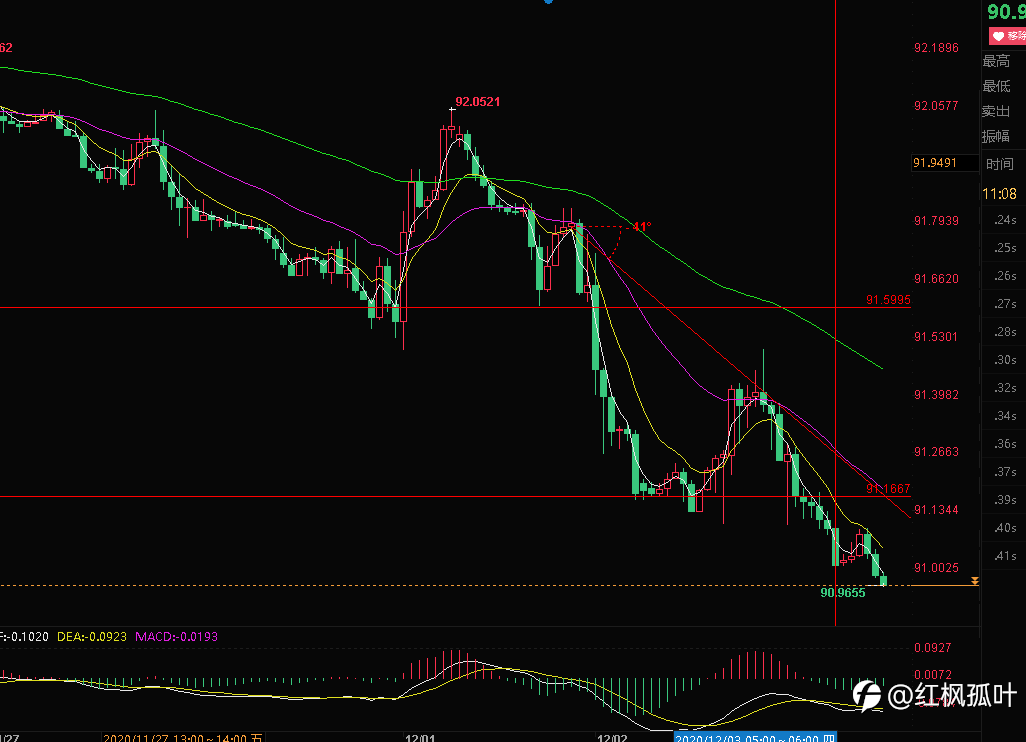Select the 90.9655 low price marker
The image size is (1026, 742).
[x=843, y=593]
